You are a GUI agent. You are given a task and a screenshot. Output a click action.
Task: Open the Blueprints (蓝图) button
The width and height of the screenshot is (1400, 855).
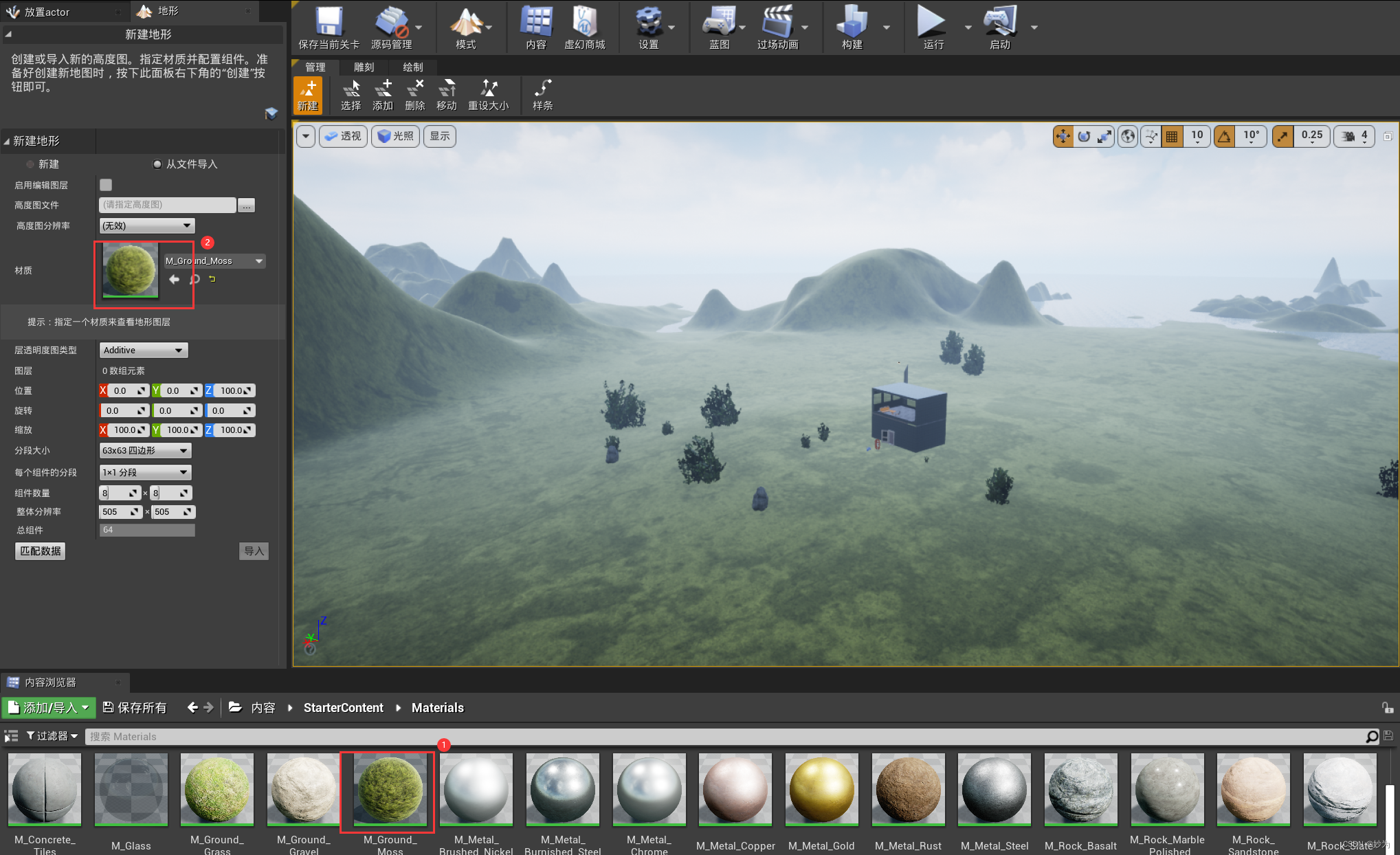720,27
